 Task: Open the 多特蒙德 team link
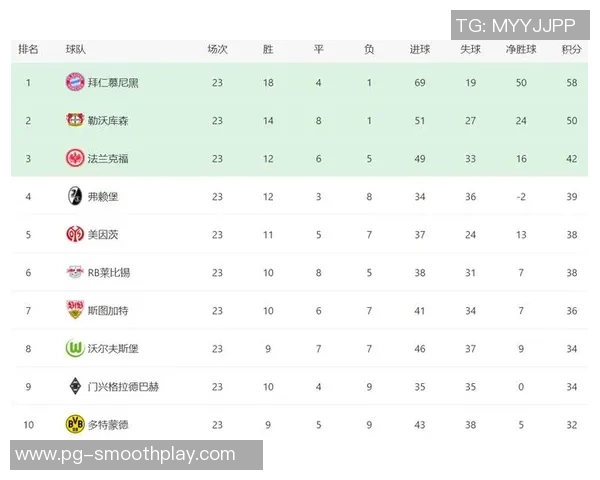pos(108,424)
